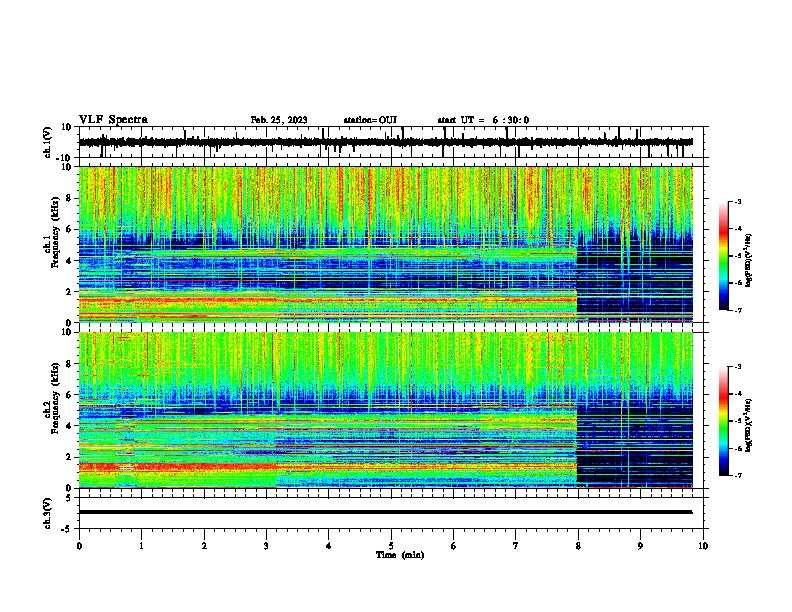Click the "start UT = 6 :30: 0" text
Screen dimensions: 792x612
click(x=483, y=120)
